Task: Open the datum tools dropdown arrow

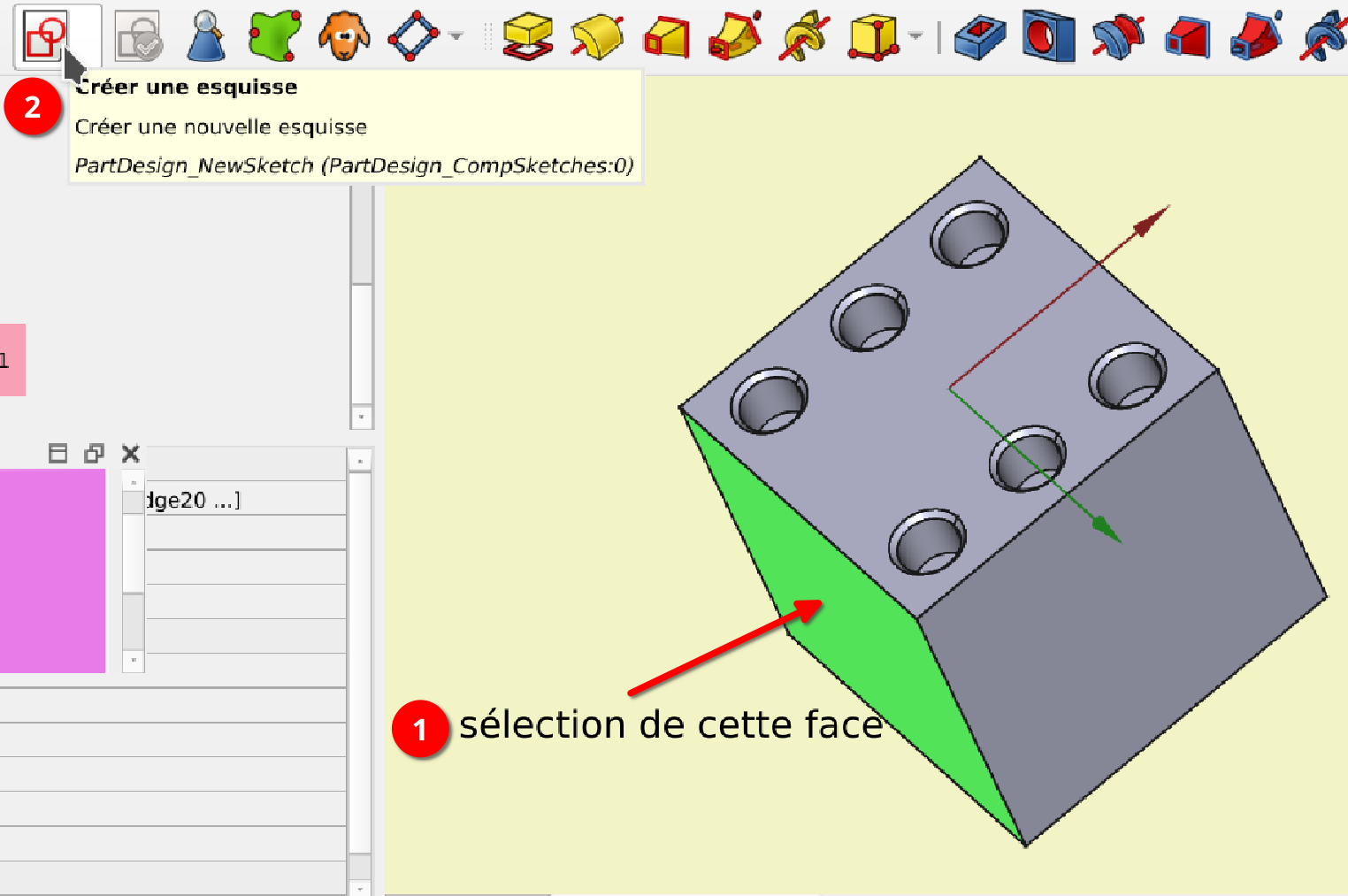Action: point(456,36)
